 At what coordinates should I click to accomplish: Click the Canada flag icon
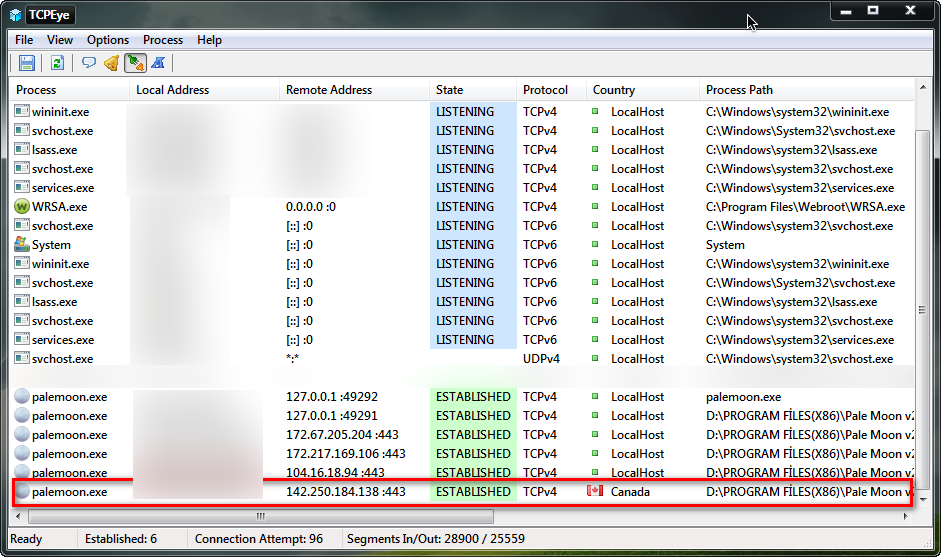coord(595,491)
